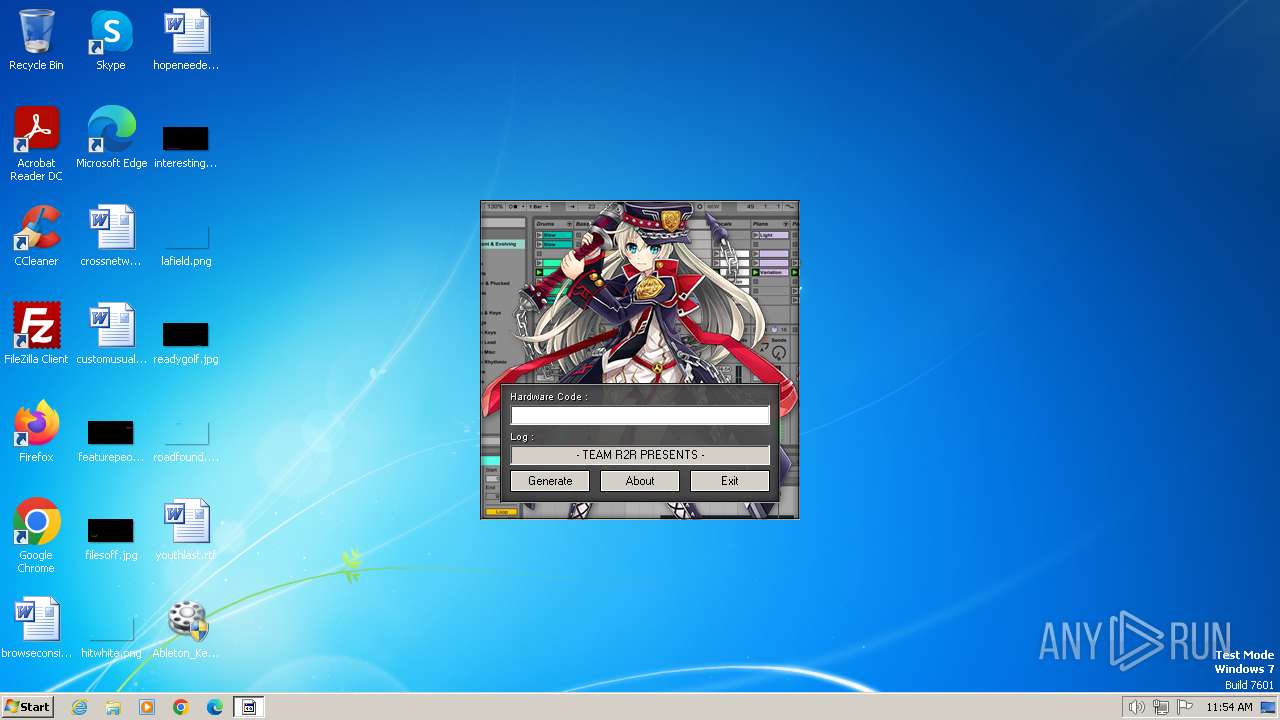
Task: Select the Skype desktop shortcut
Action: coord(111,40)
